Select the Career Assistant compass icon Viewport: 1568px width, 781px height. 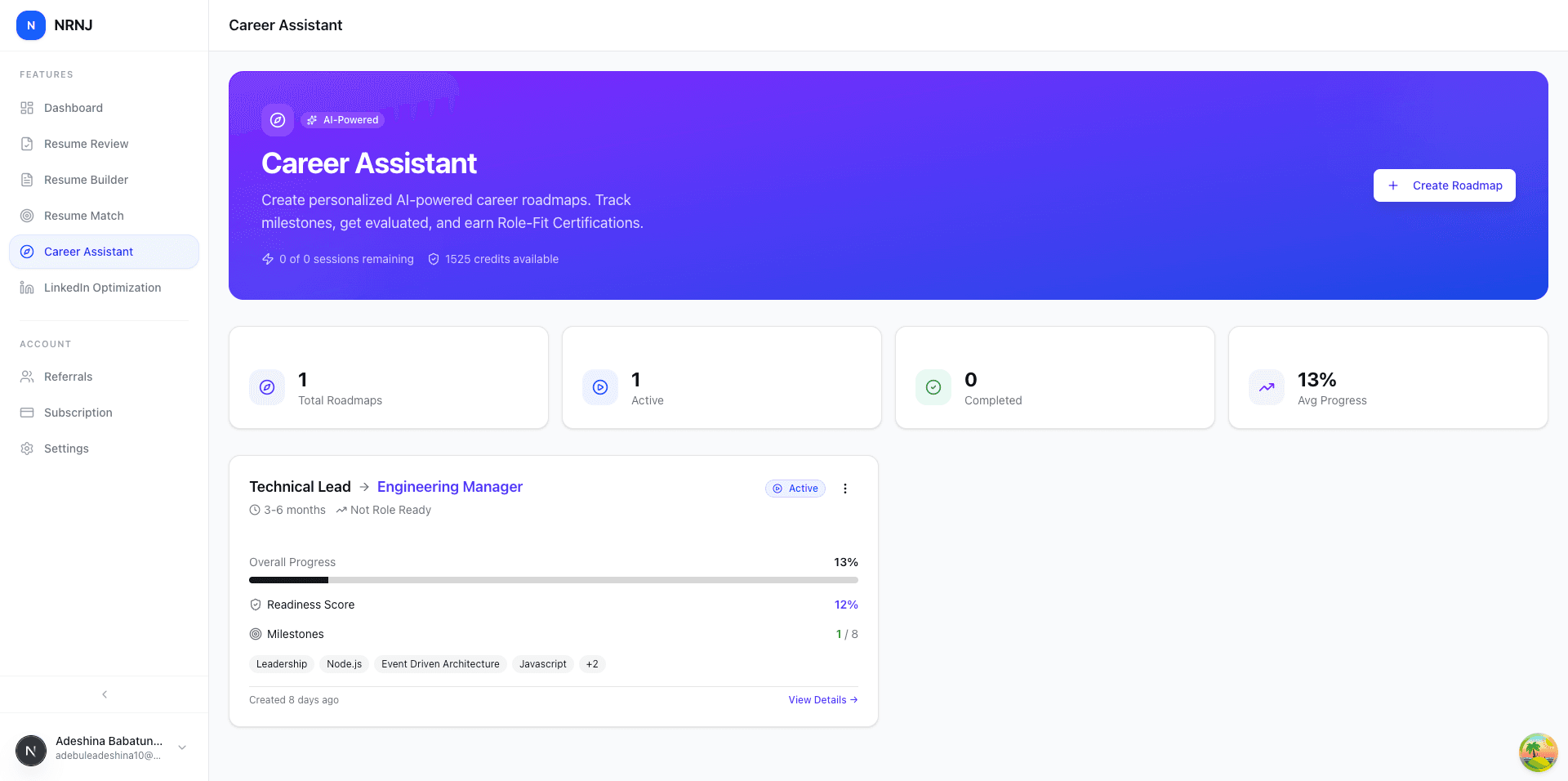28,251
